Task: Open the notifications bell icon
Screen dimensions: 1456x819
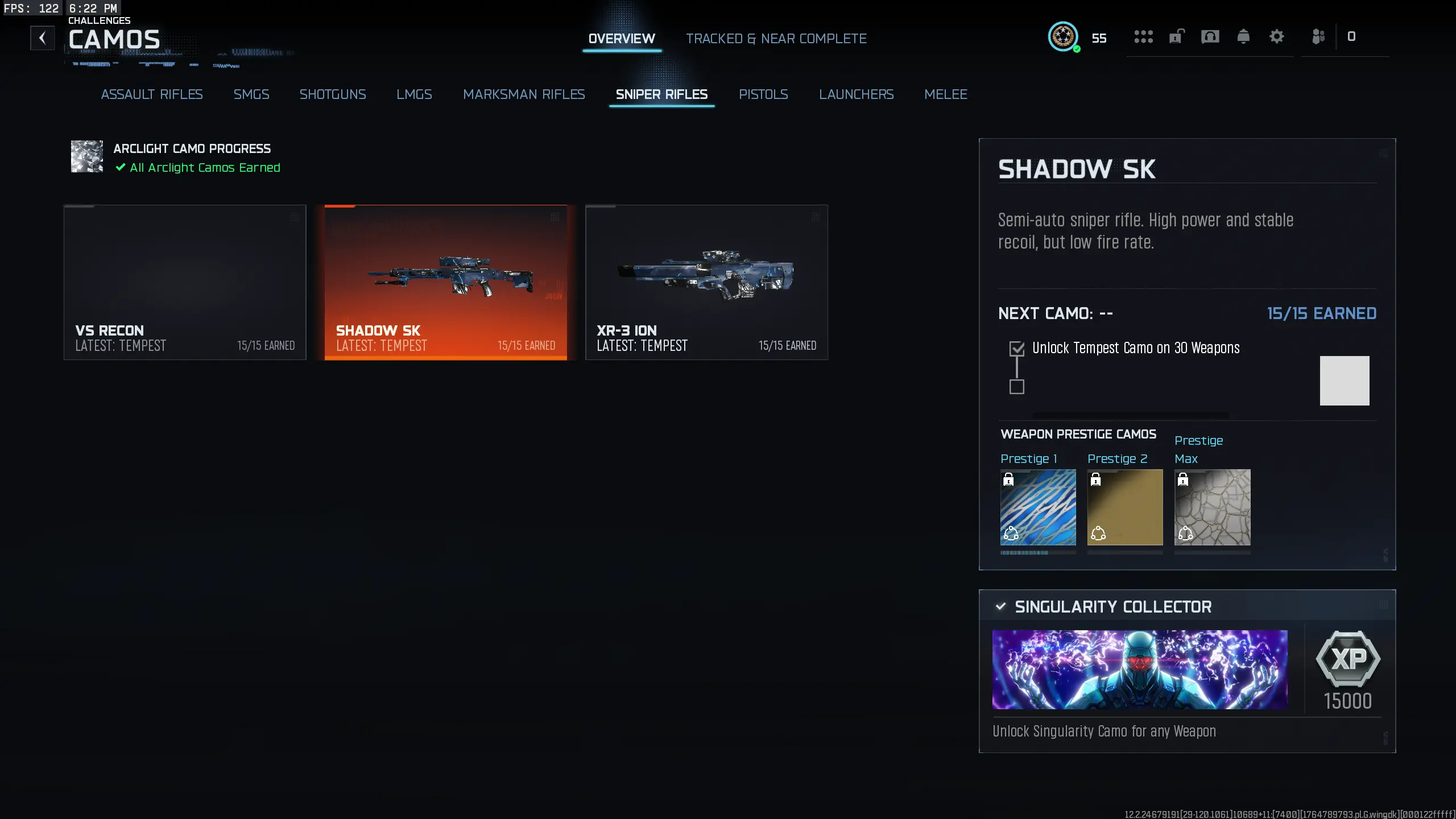Action: (x=1243, y=37)
